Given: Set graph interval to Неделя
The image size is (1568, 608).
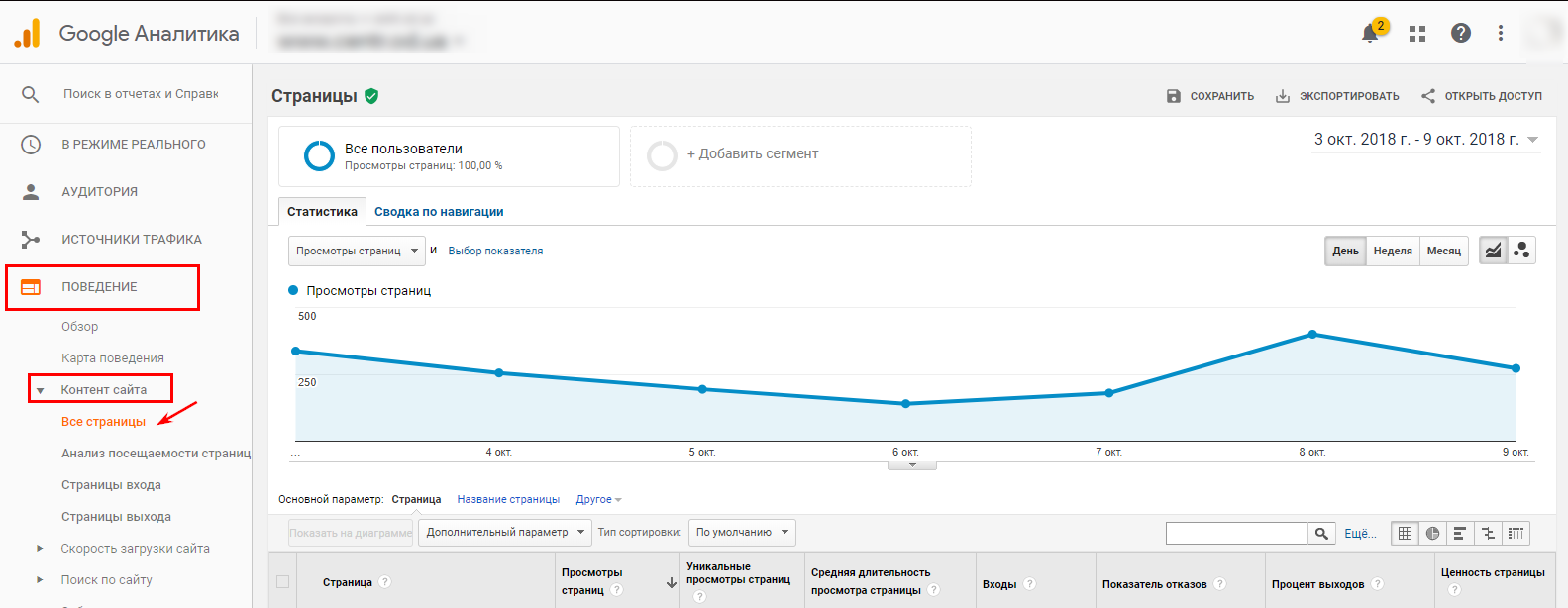Looking at the screenshot, I should coord(1393,251).
